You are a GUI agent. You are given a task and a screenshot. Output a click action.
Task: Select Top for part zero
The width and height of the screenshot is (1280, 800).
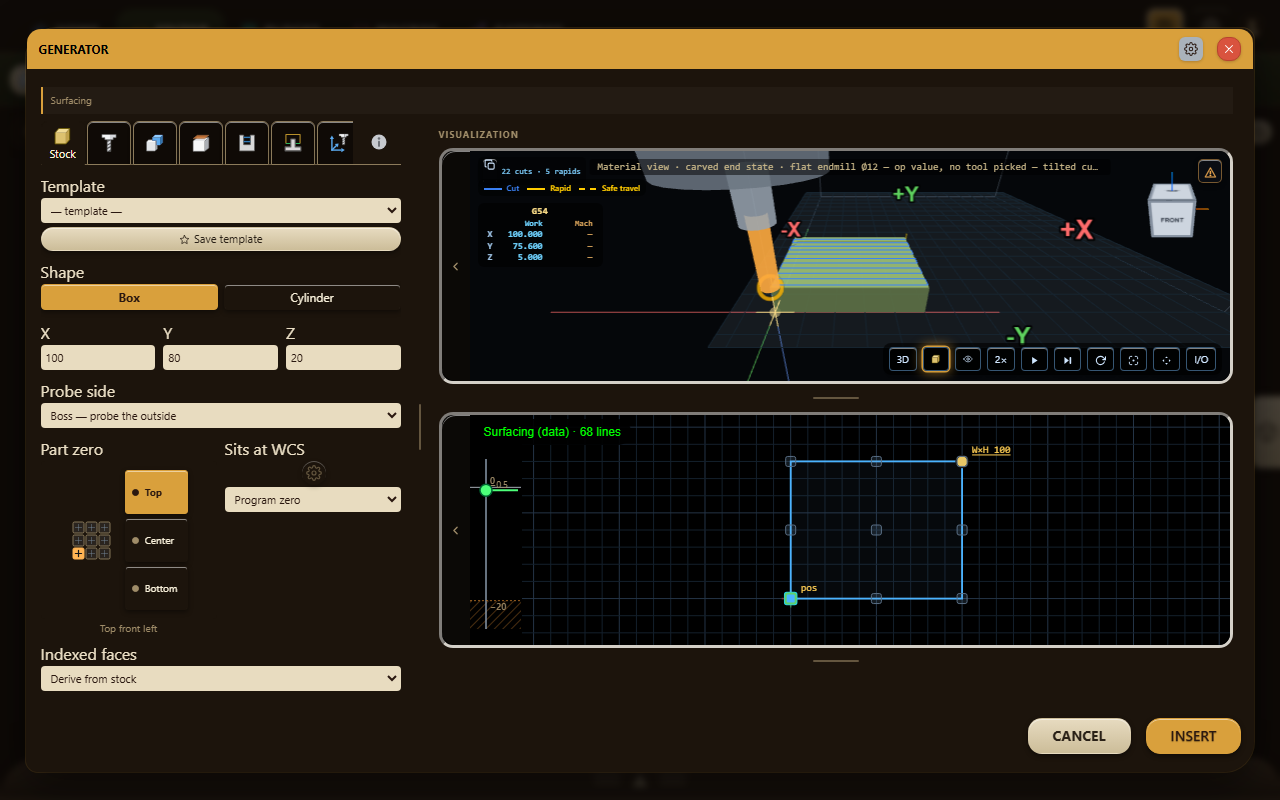click(x=156, y=492)
